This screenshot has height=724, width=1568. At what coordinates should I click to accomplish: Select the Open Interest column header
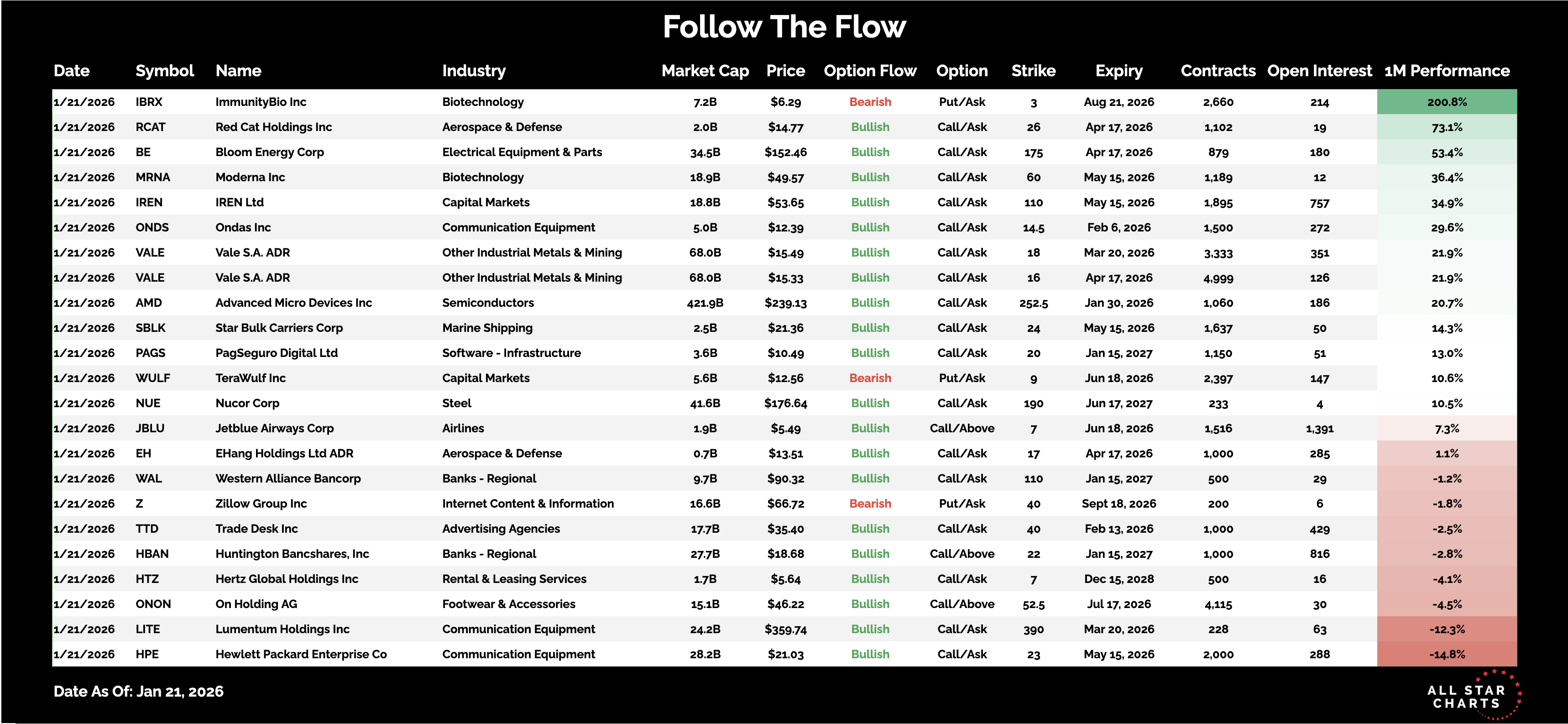coord(1319,71)
